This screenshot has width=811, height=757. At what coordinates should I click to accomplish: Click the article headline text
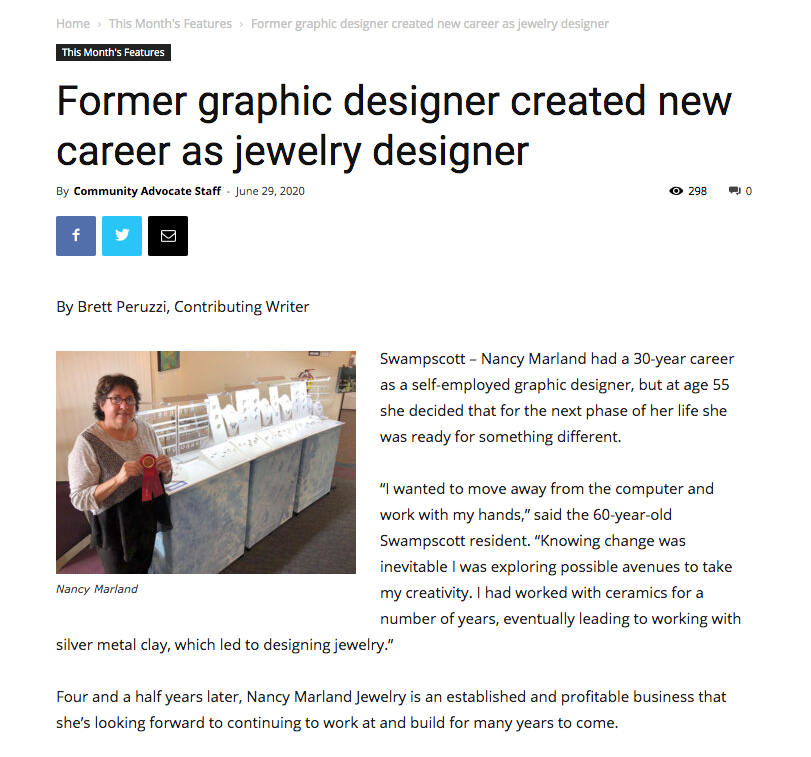pyautogui.click(x=394, y=126)
